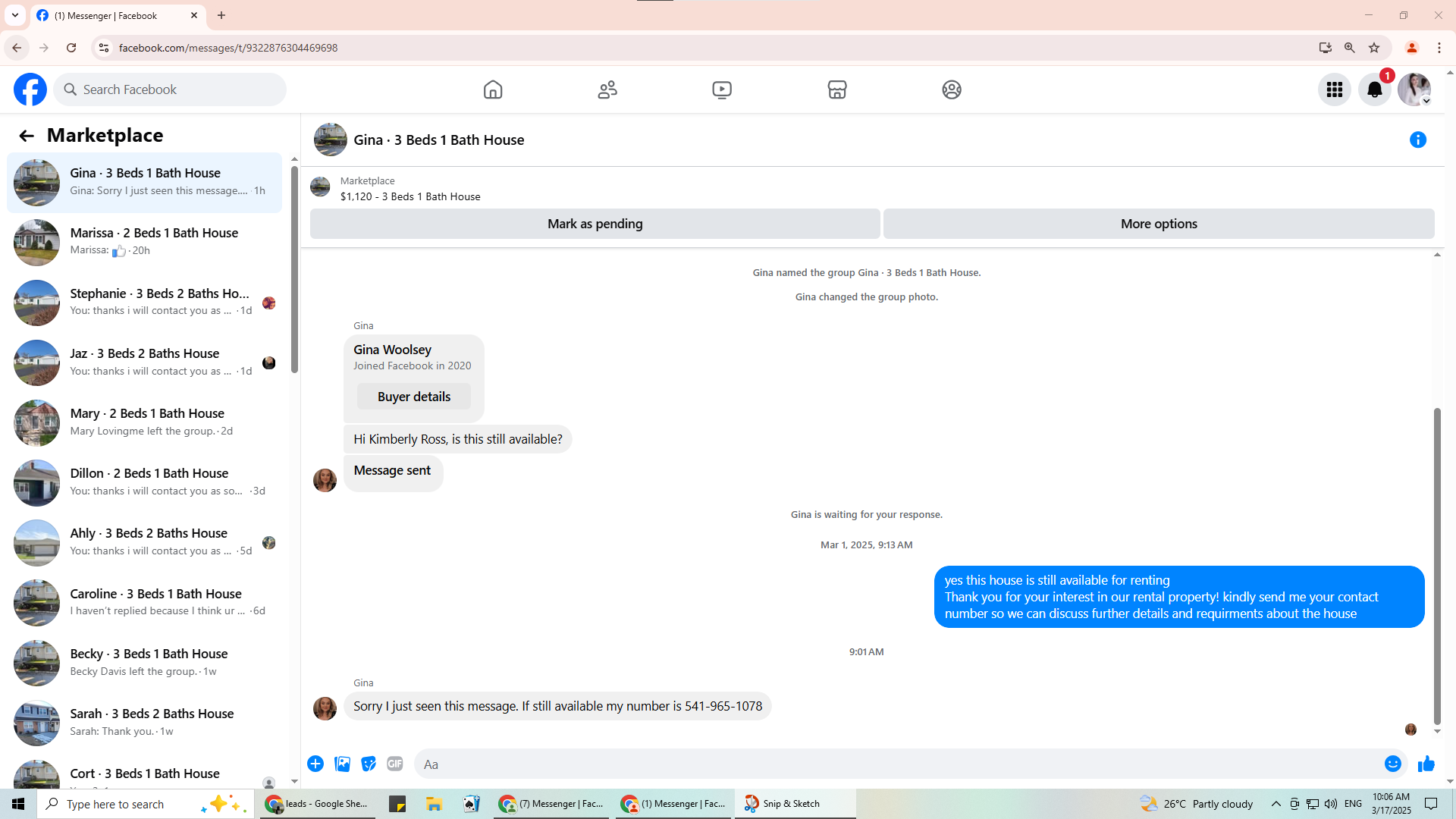The image size is (1456, 819).
Task: Open Stephanie · 3 Beds 2 Baths chat
Action: (x=144, y=303)
